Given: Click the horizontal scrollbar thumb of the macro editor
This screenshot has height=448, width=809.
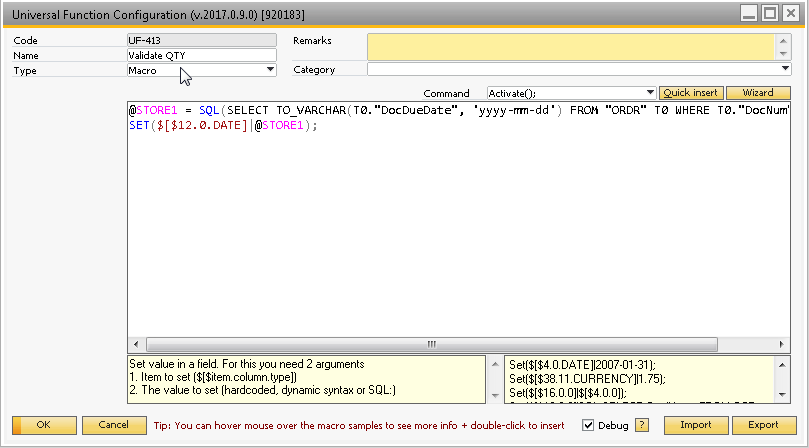Looking at the screenshot, I should 432,344.
